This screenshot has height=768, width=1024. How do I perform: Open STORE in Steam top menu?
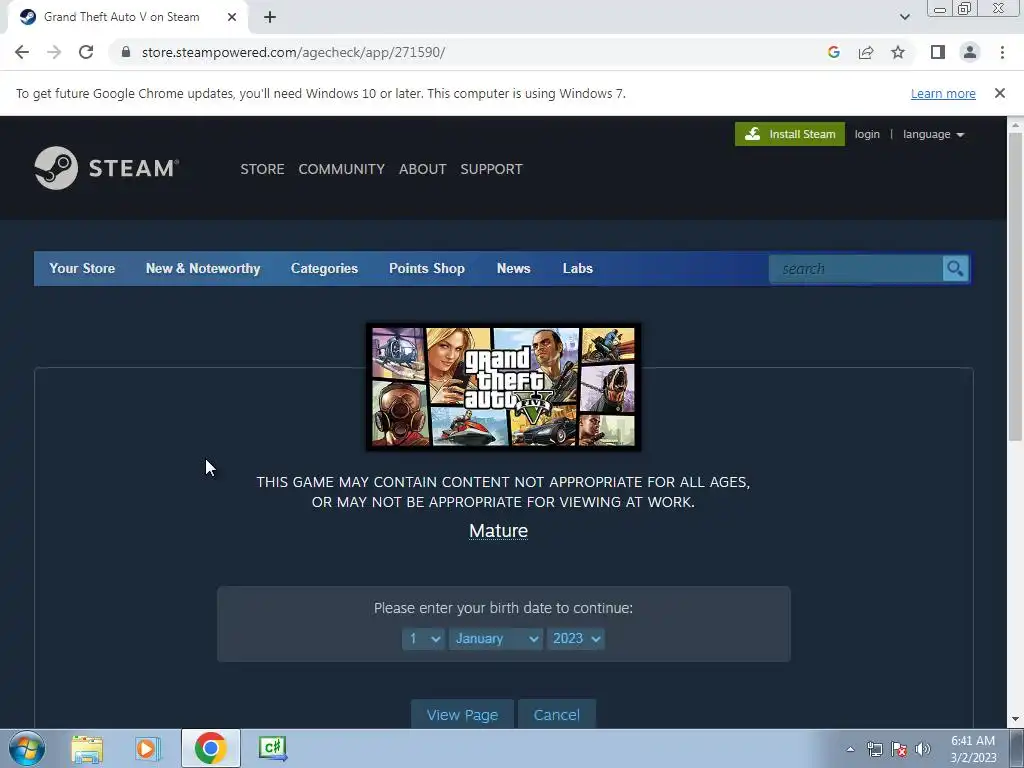263,169
